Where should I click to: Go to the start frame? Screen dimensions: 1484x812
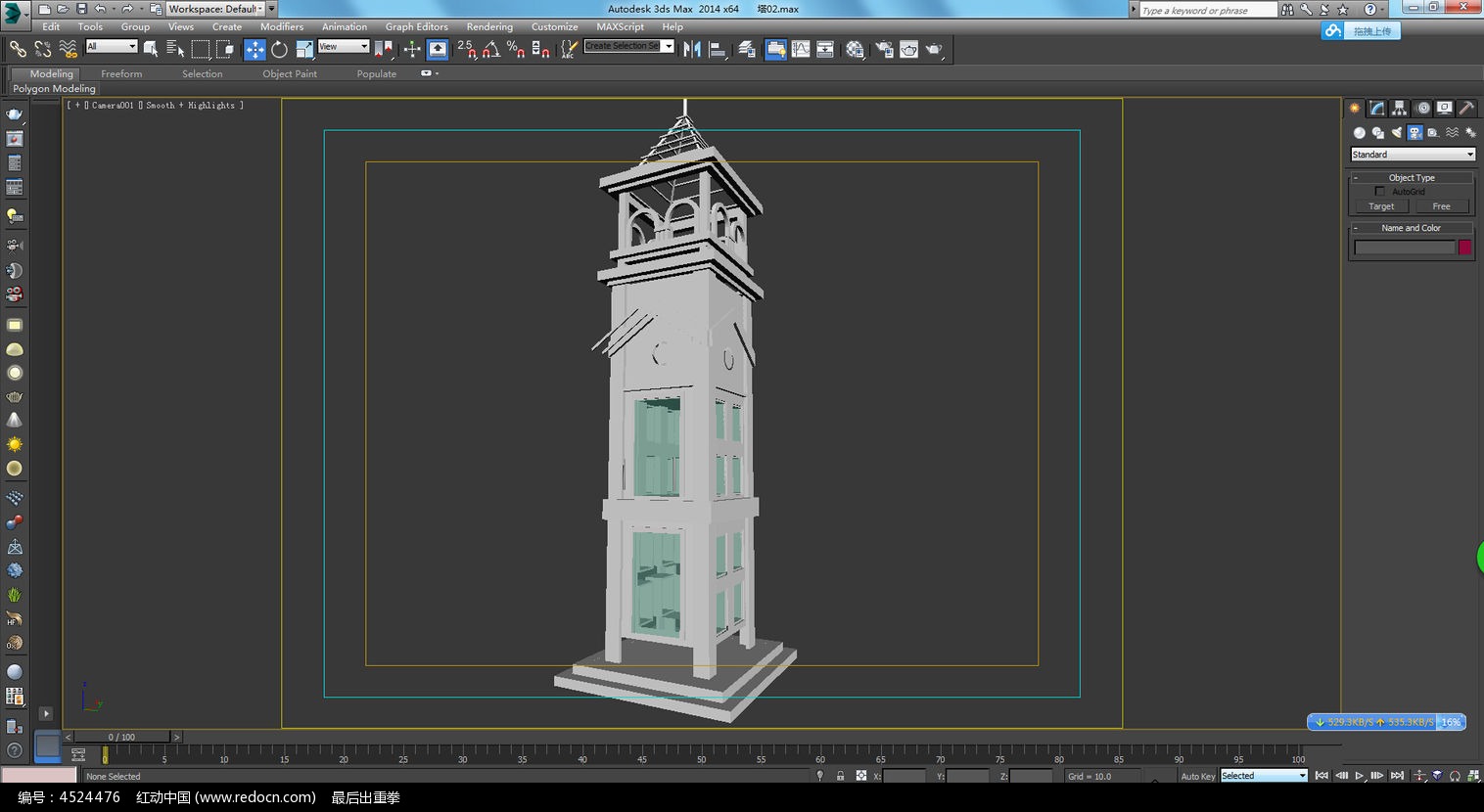click(x=1322, y=776)
